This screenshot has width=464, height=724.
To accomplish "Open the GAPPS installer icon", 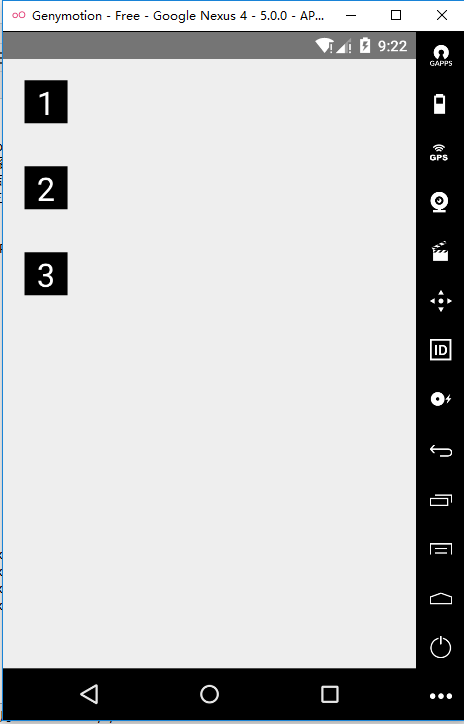I will (x=440, y=56).
